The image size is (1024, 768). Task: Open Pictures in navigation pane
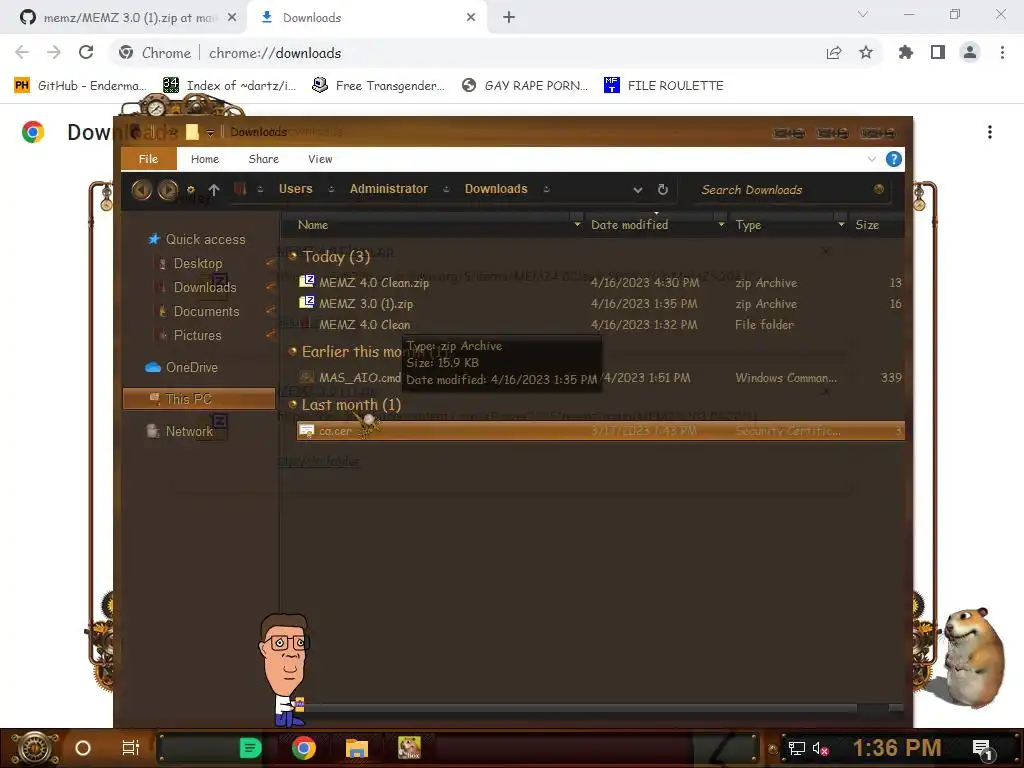pos(197,335)
